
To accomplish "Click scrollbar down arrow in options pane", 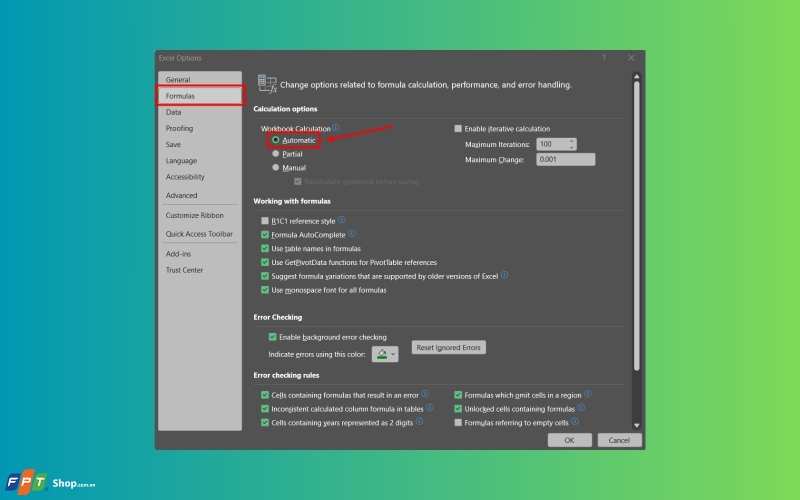I will (x=636, y=425).
